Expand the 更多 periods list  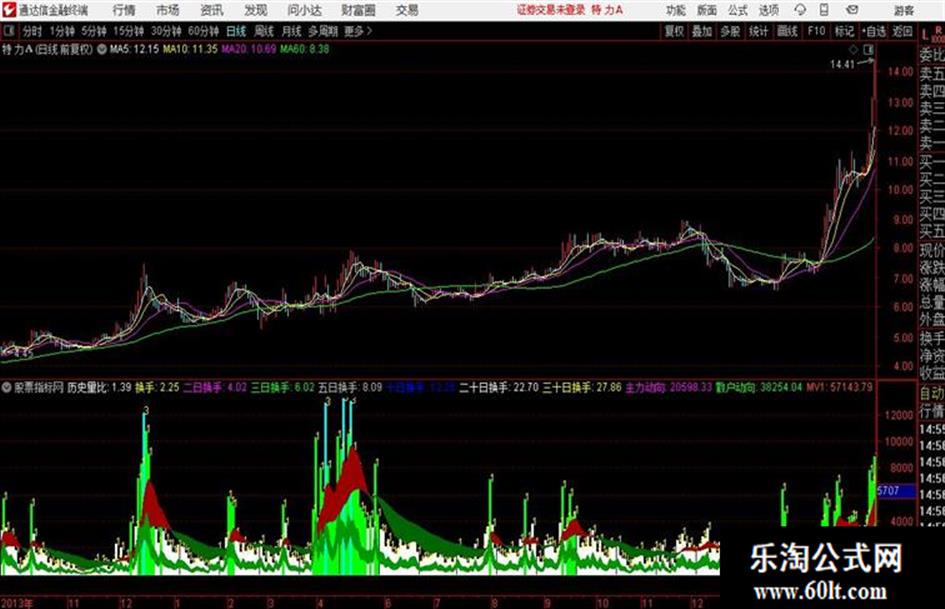pyautogui.click(x=359, y=31)
